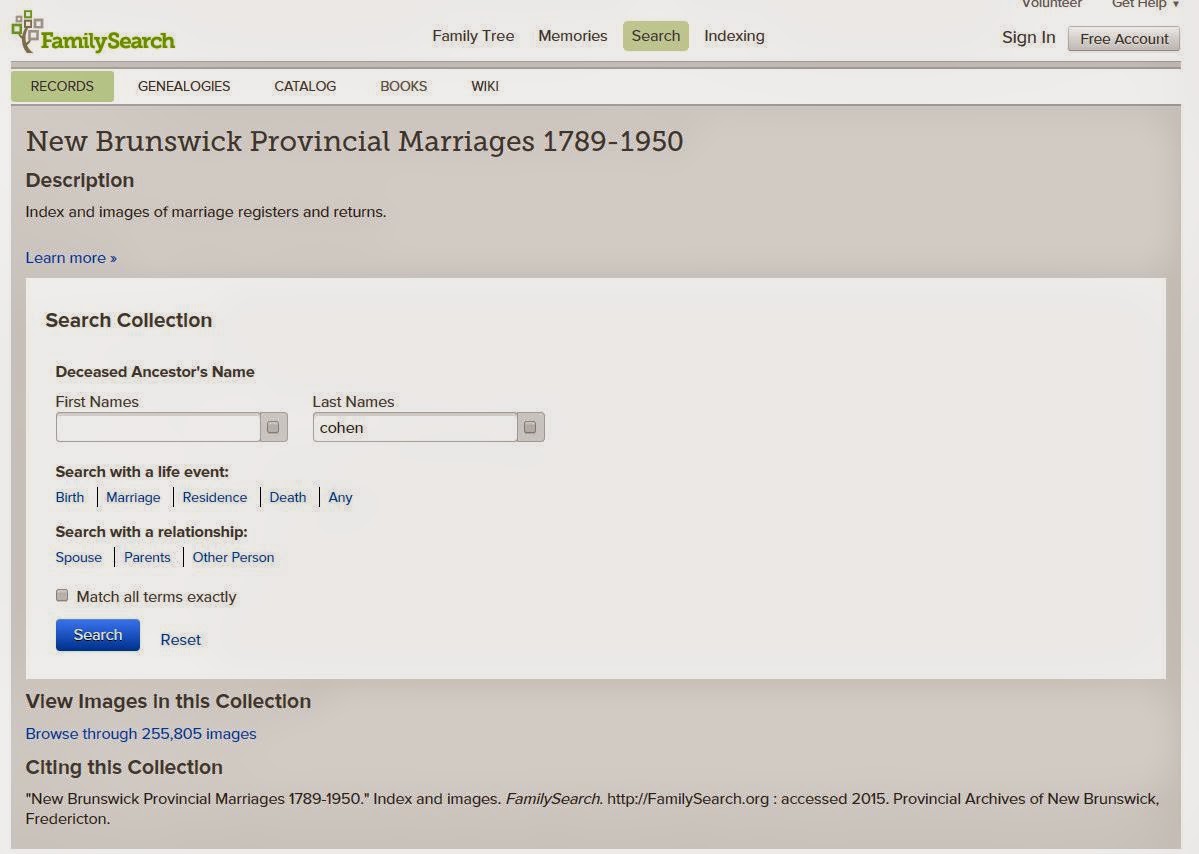Select Family Tree in top menu
The height and width of the screenshot is (854, 1199).
pyautogui.click(x=473, y=36)
